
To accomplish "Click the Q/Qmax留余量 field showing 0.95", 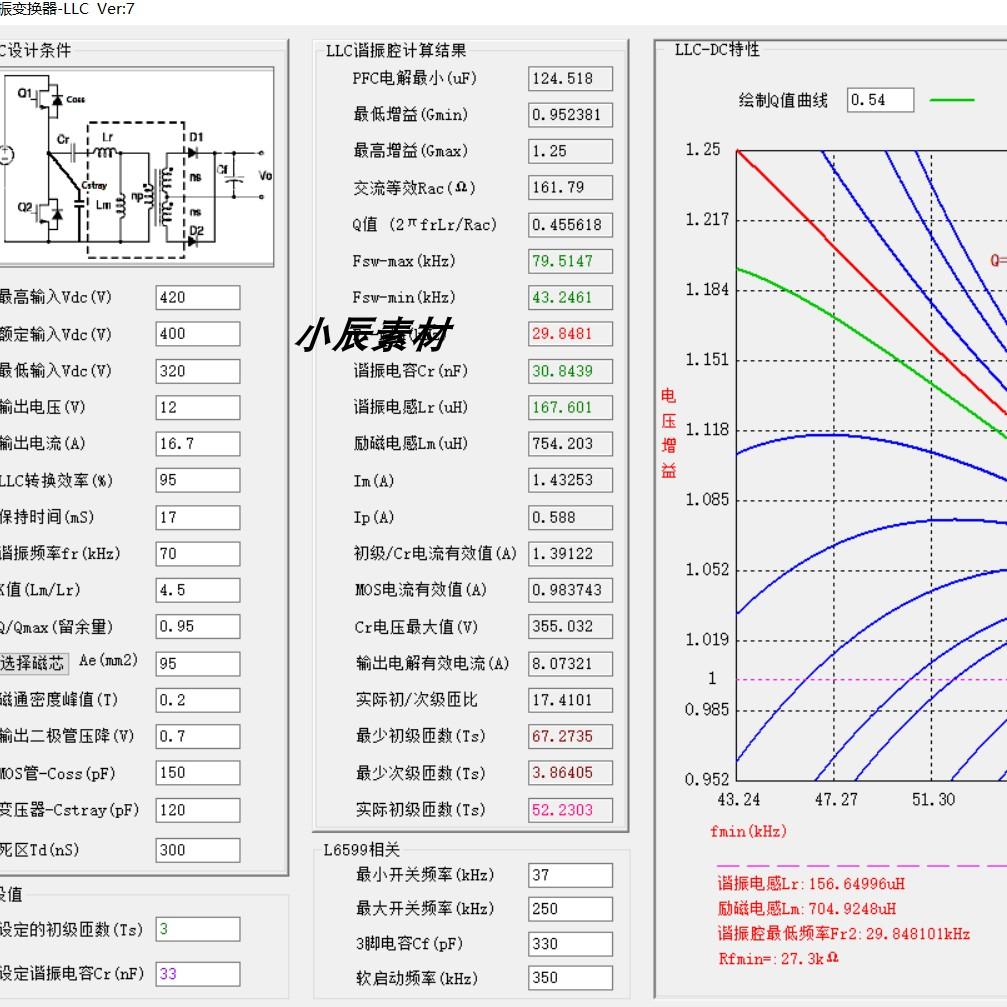I will [x=198, y=627].
